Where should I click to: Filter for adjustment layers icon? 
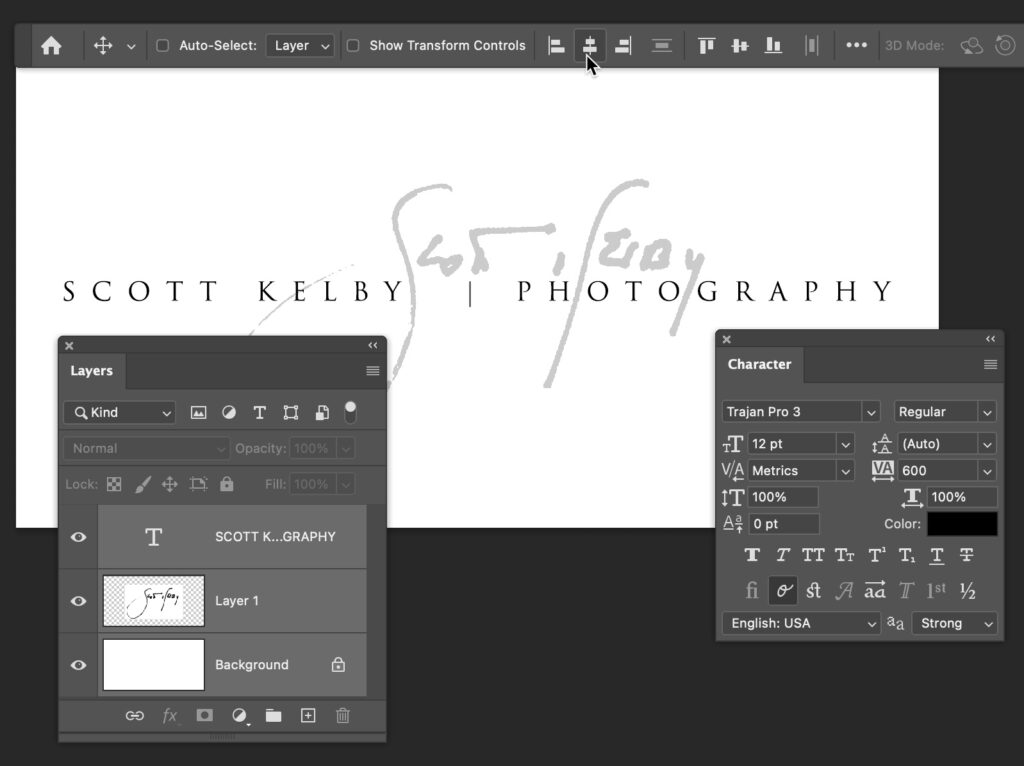229,413
